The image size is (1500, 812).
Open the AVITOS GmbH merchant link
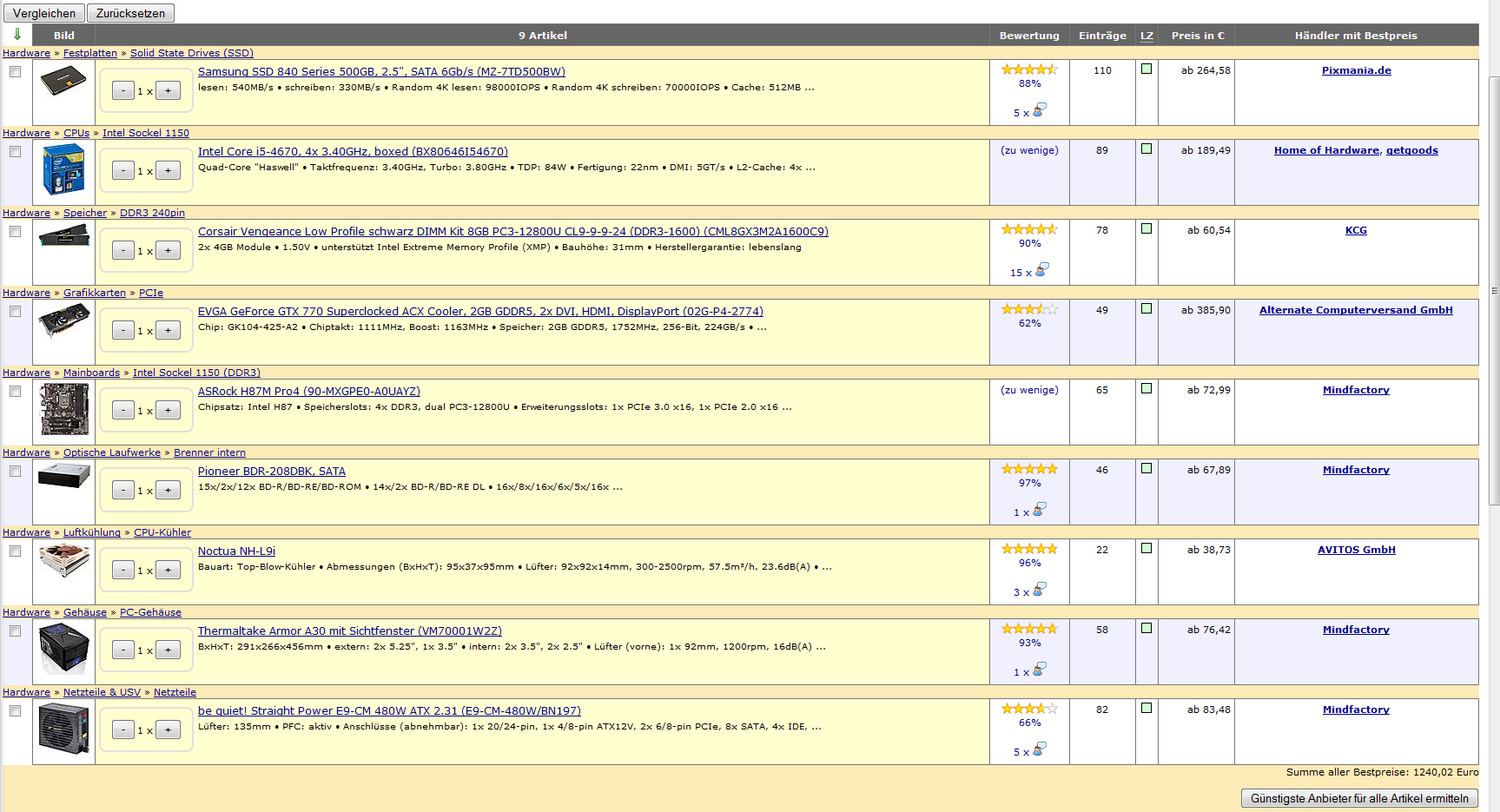(x=1356, y=550)
